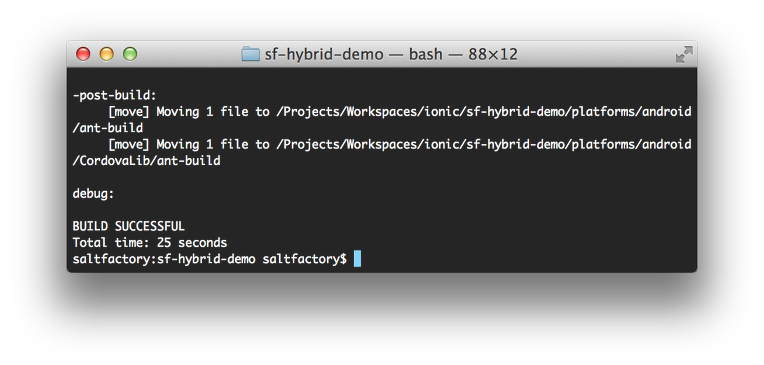Screen dimensions: 764x365
Task: Click the BUILD SUCCESSFUL output line
Action: click(x=129, y=226)
